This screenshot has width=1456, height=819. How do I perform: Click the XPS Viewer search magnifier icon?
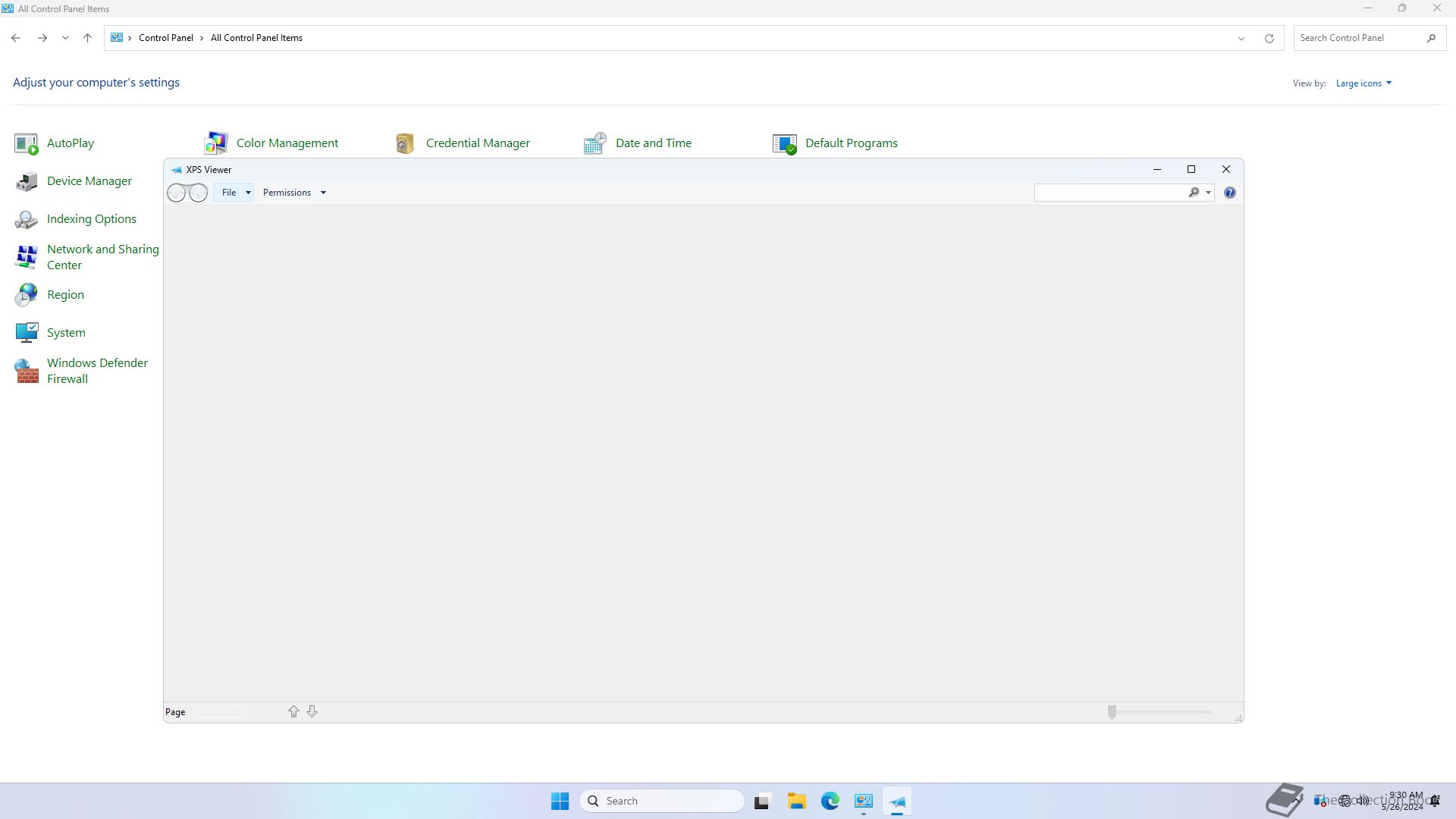click(1194, 193)
